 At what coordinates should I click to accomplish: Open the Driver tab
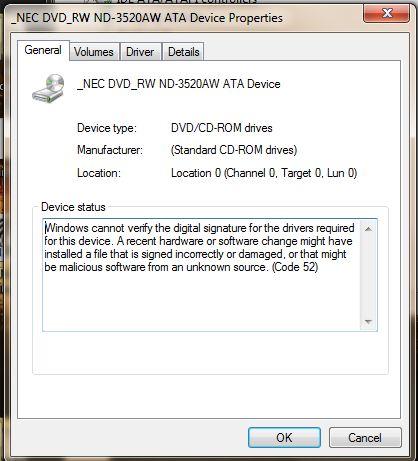[x=140, y=52]
